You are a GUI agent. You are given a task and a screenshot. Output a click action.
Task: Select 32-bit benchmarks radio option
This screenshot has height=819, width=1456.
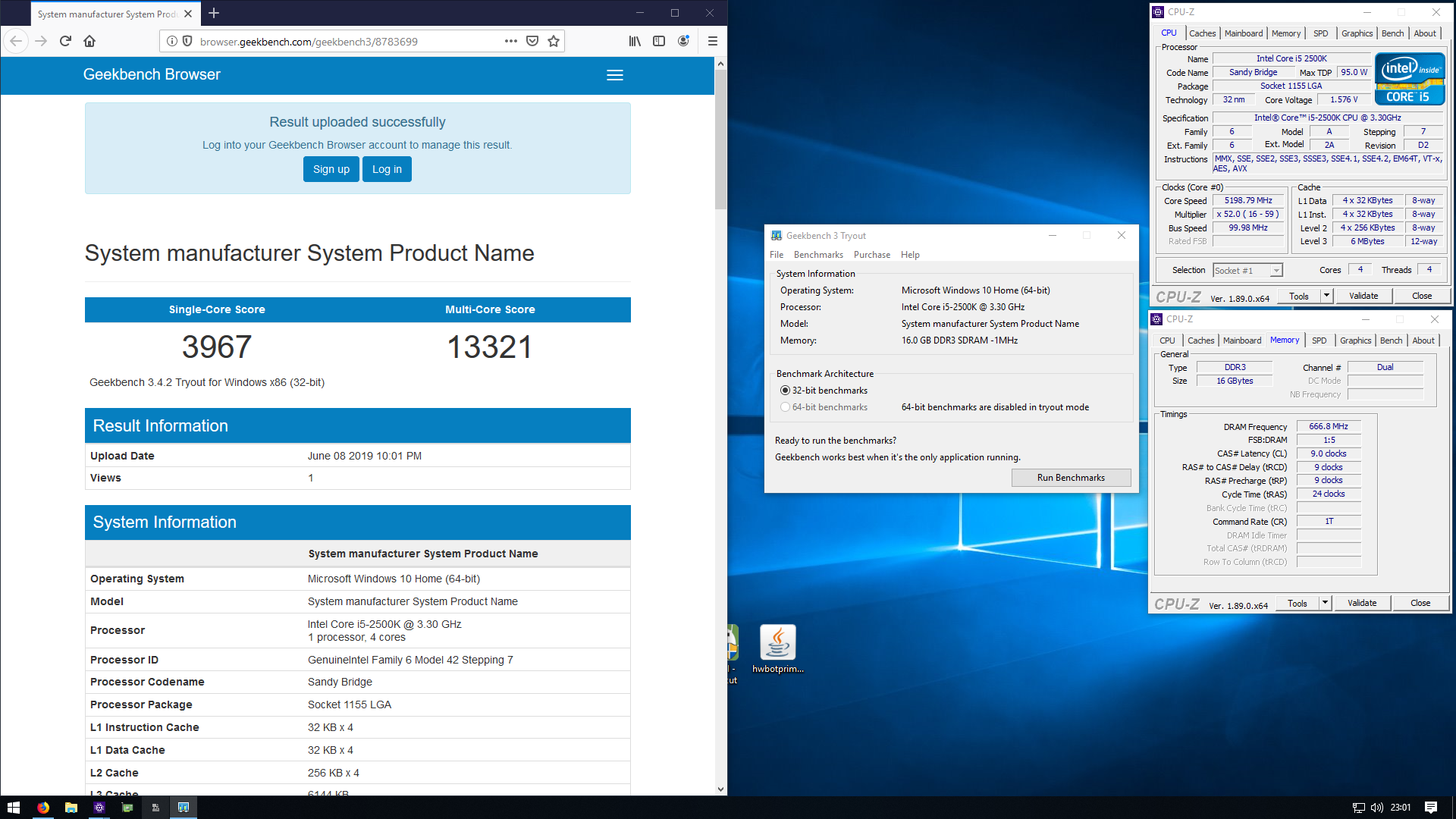[x=785, y=391]
